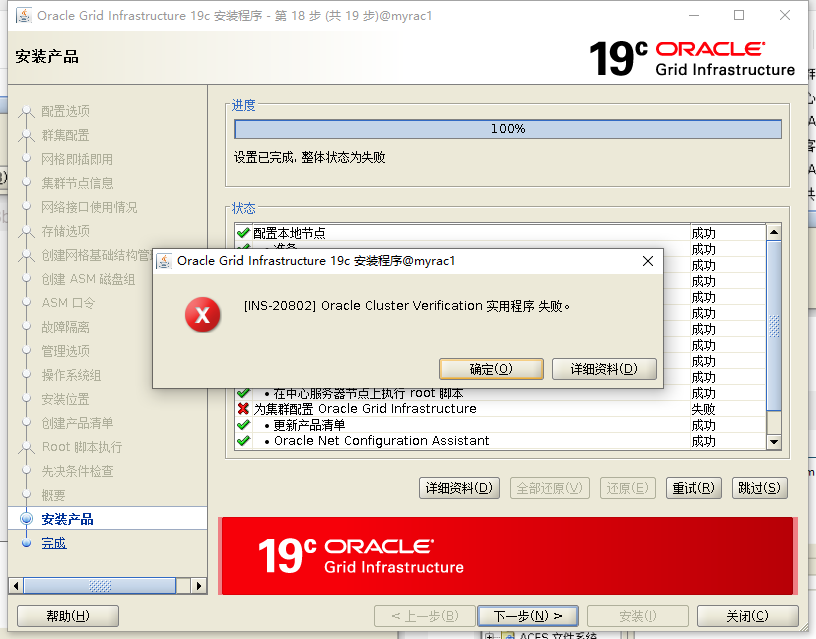Minimize the installer window

(694, 15)
